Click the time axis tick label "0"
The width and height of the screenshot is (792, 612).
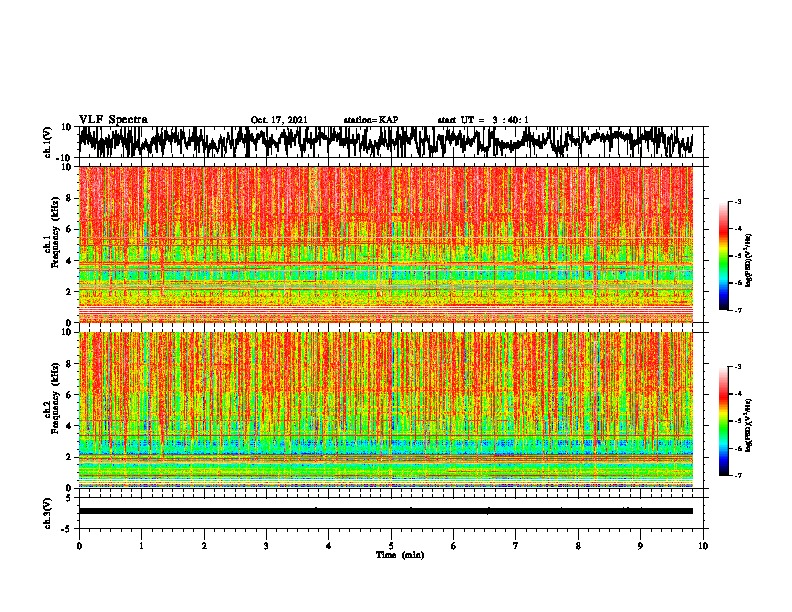79,546
